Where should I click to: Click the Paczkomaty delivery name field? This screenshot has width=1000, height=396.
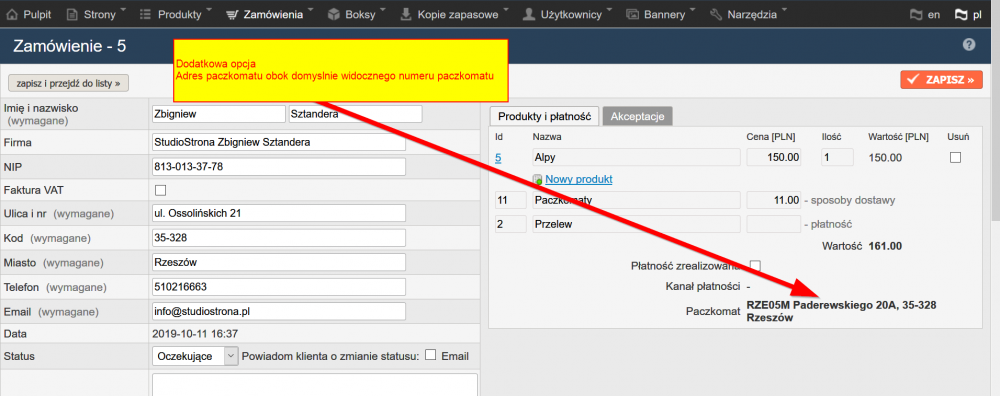(636, 200)
